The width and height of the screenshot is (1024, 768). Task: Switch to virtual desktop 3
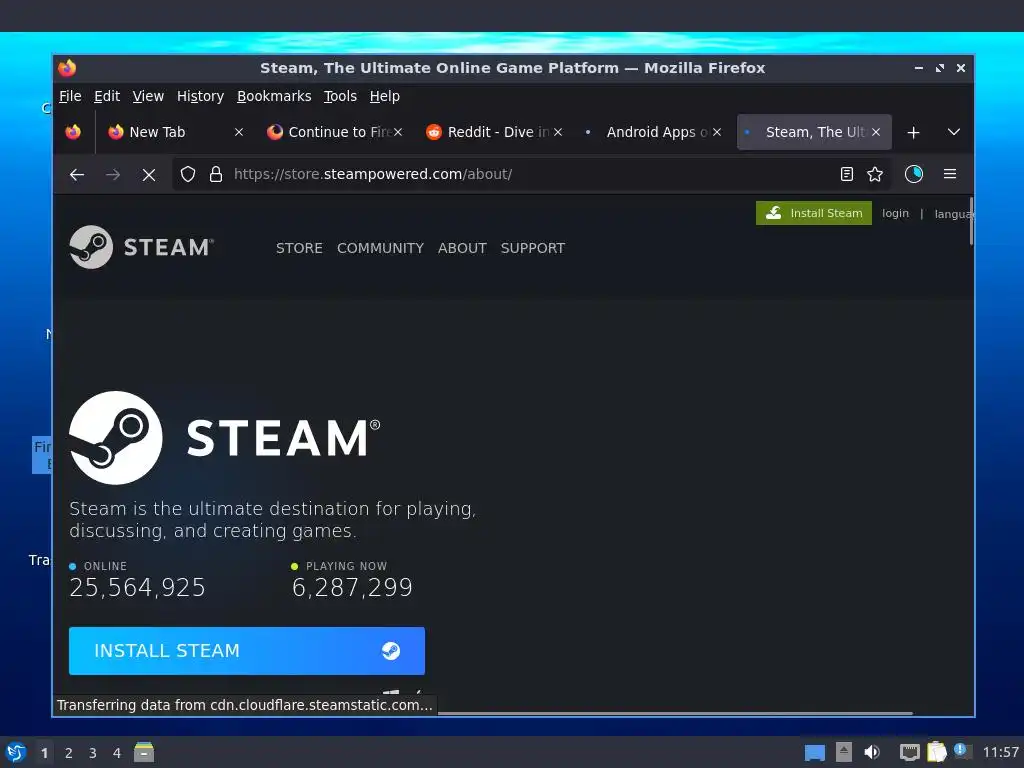[x=93, y=753]
